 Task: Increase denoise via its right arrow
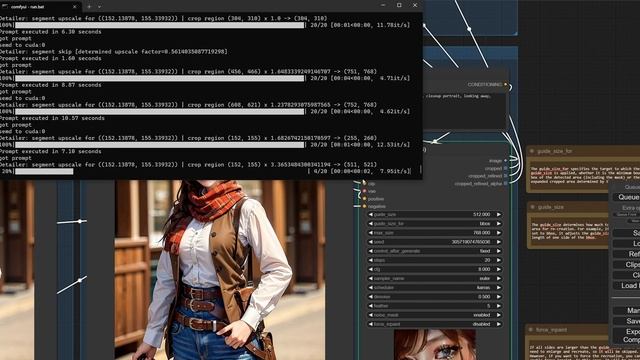pyautogui.click(x=499, y=297)
